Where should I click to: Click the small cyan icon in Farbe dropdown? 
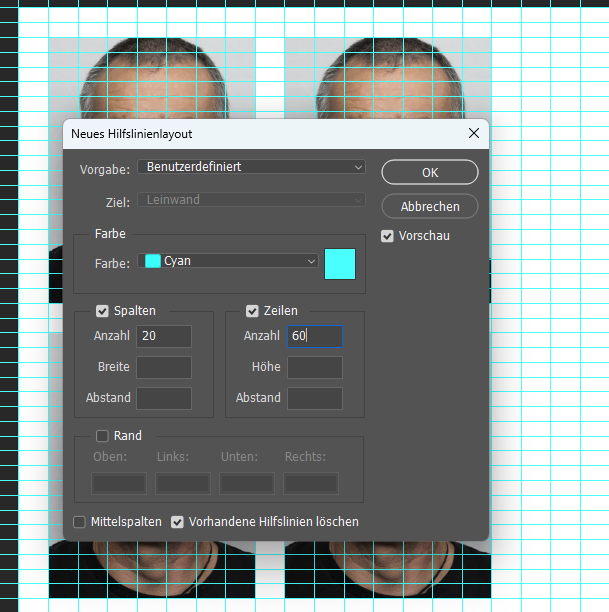coord(153,261)
